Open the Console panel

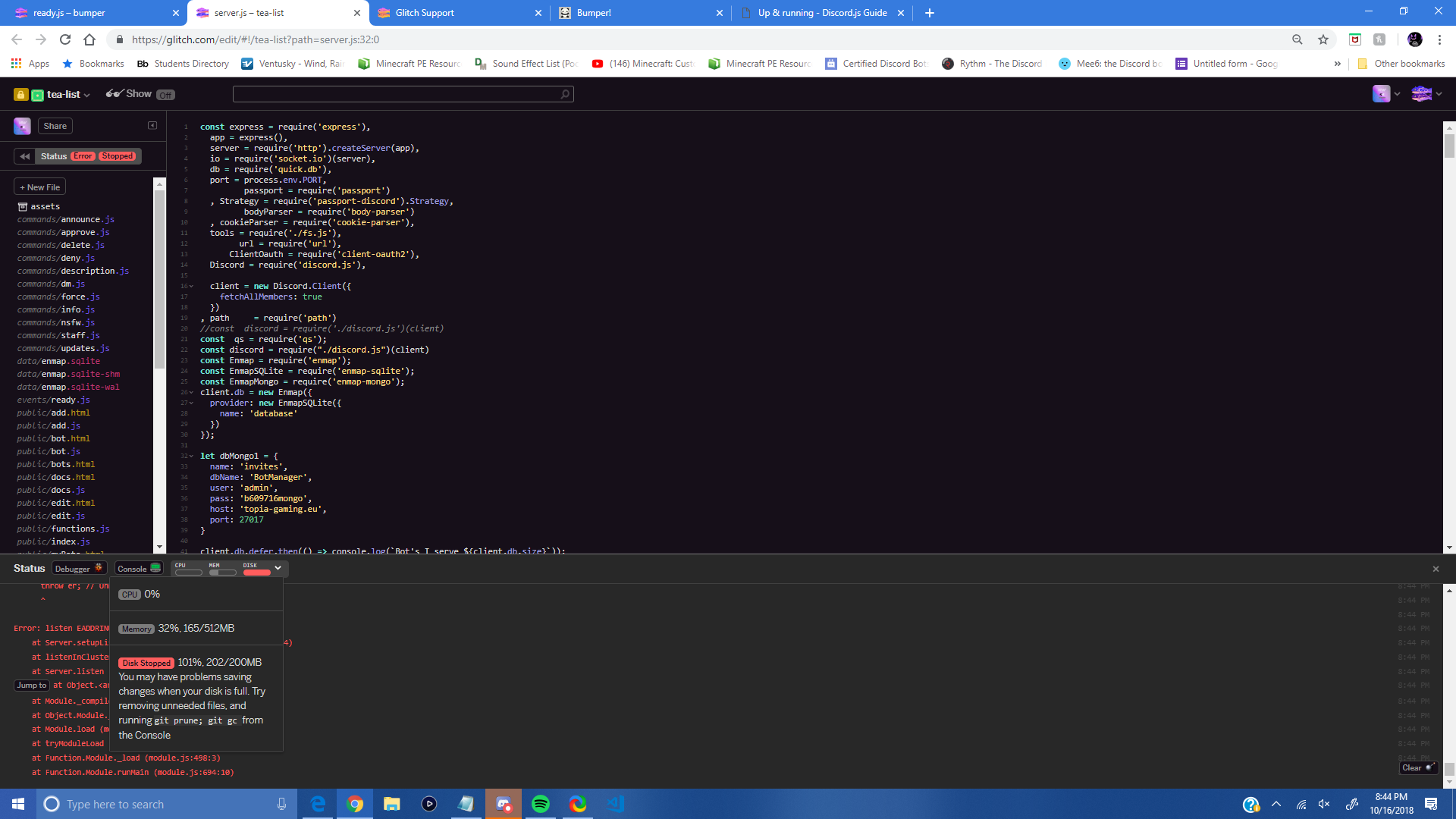click(x=138, y=569)
